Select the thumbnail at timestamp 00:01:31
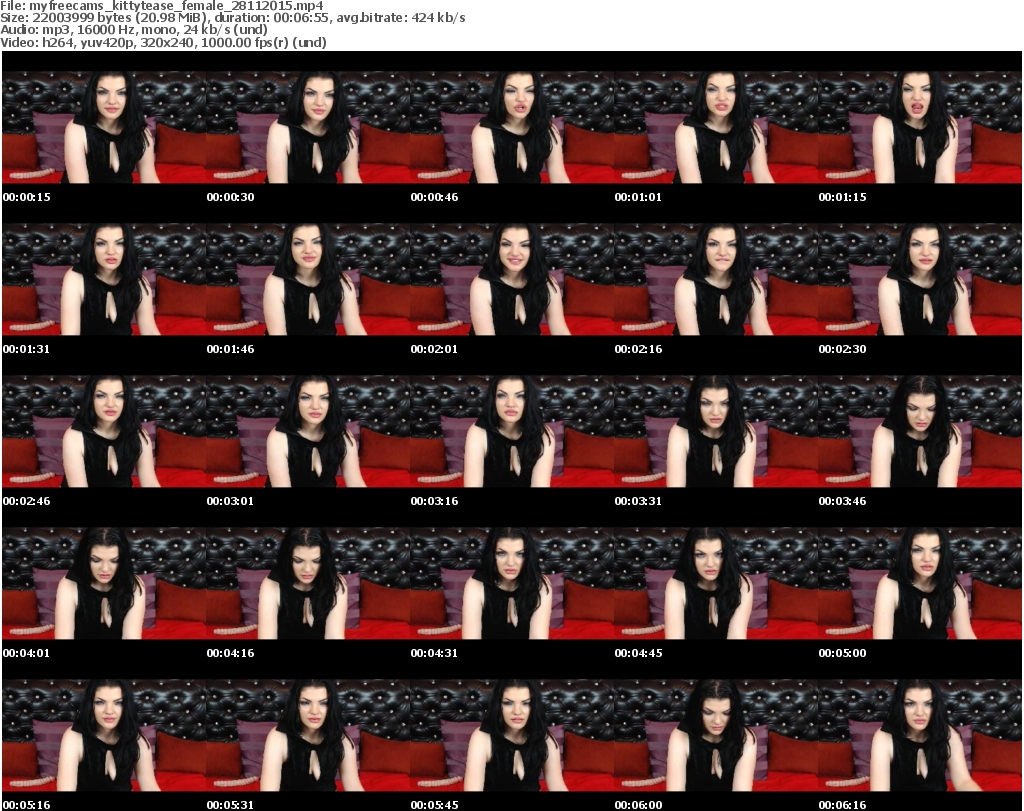Image resolution: width=1024 pixels, height=811 pixels. [x=104, y=279]
